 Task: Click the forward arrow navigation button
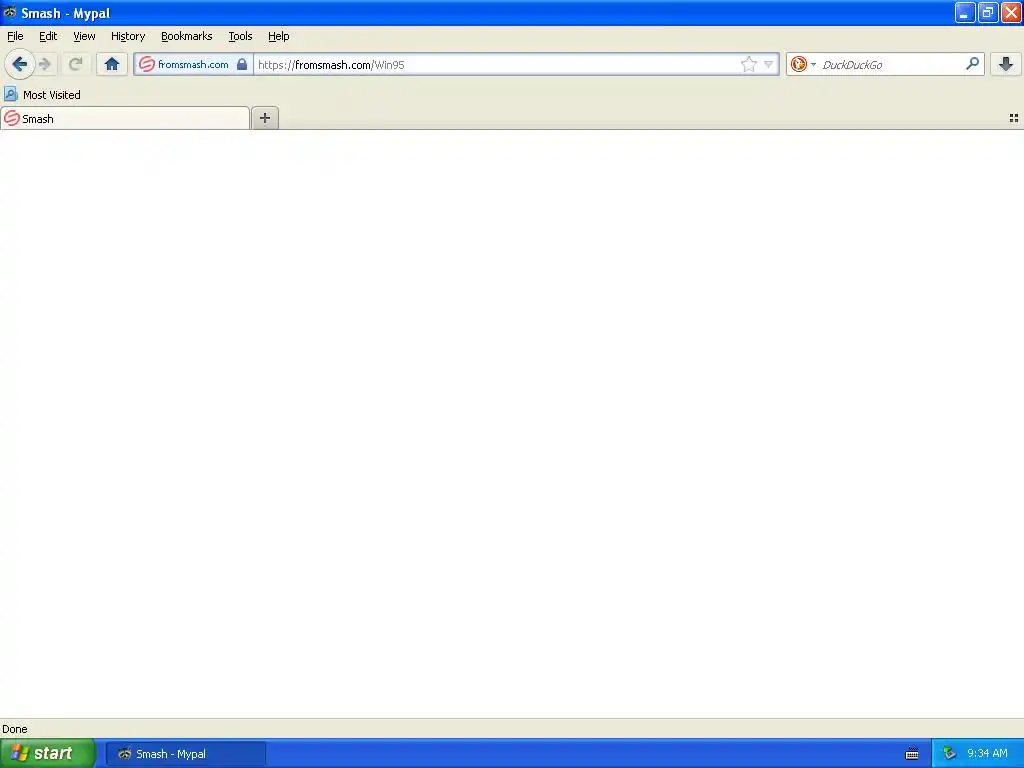point(45,64)
